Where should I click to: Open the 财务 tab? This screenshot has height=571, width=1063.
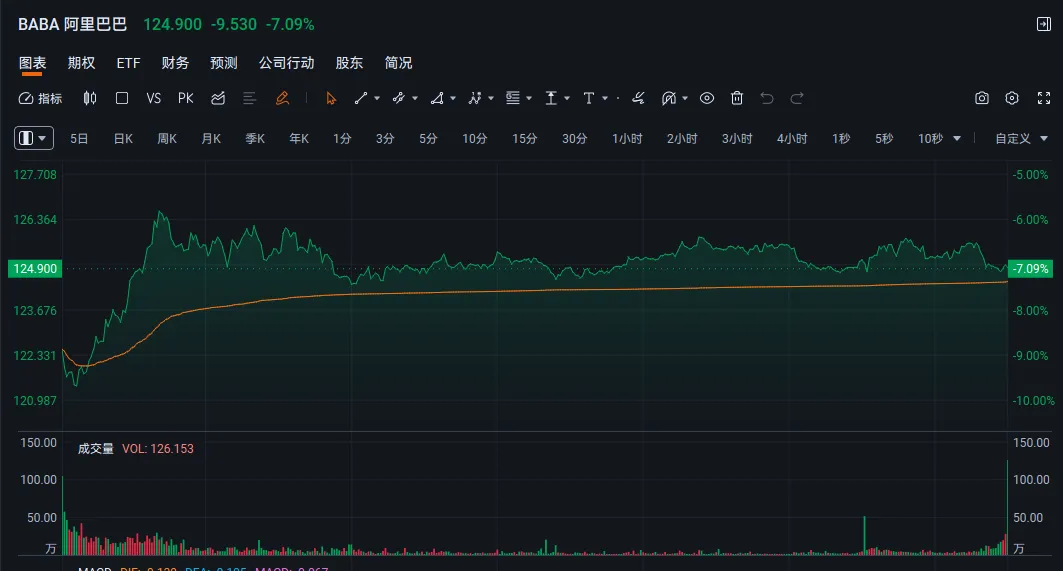tap(175, 63)
